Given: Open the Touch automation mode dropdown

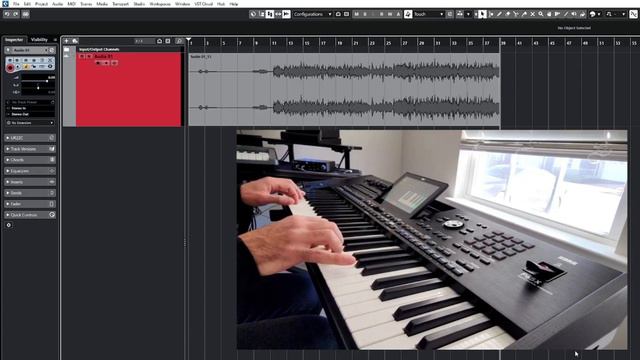Looking at the screenshot, I should [x=429, y=14].
